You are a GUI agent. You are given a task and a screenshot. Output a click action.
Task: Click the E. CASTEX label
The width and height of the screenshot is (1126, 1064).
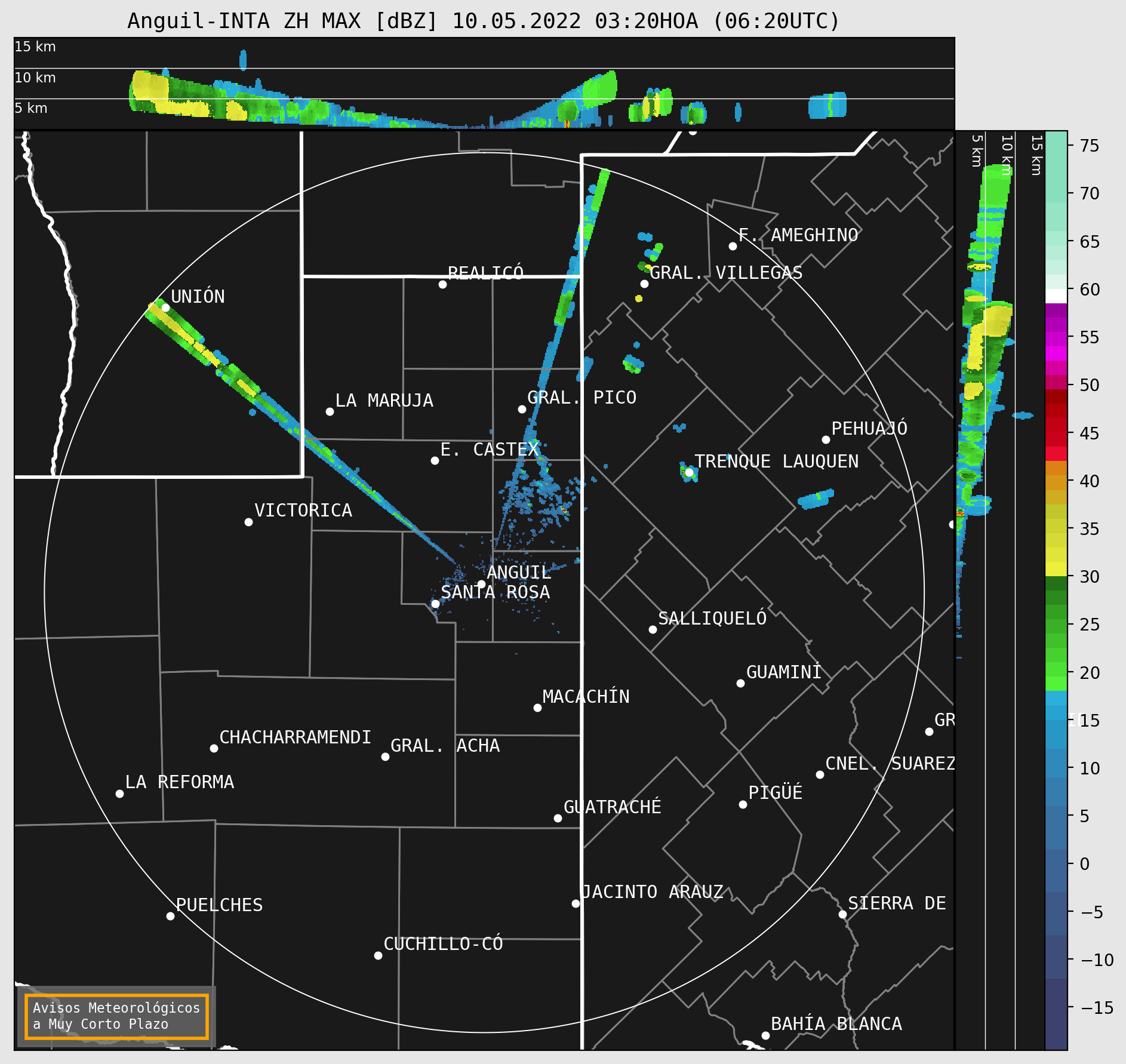tap(490, 450)
